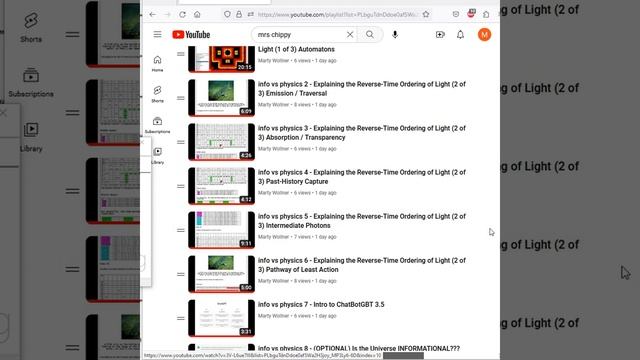
Task: Click the padlock site info icon
Action: [239, 14]
